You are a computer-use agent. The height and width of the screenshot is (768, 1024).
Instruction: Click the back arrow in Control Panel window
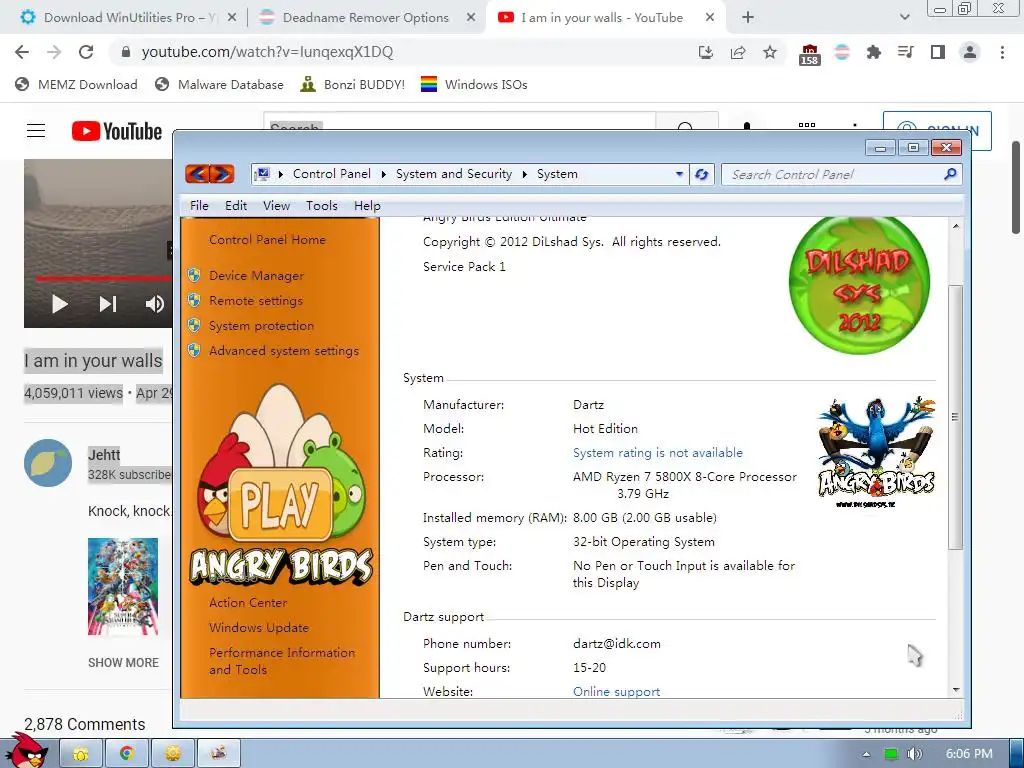(x=197, y=174)
